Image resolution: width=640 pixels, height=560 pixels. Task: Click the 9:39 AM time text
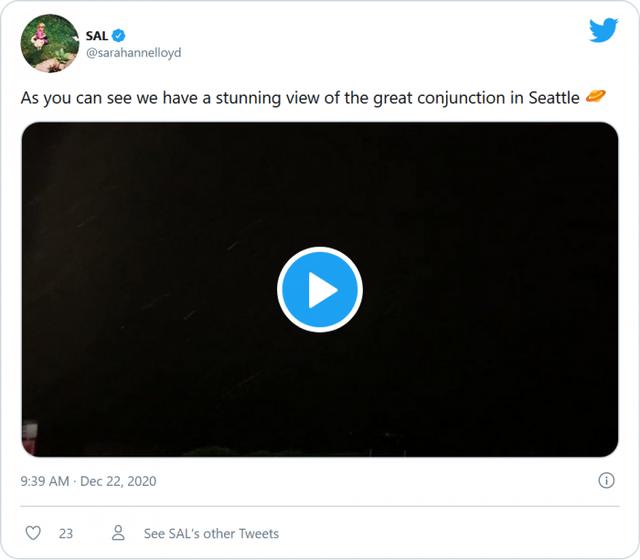point(45,481)
